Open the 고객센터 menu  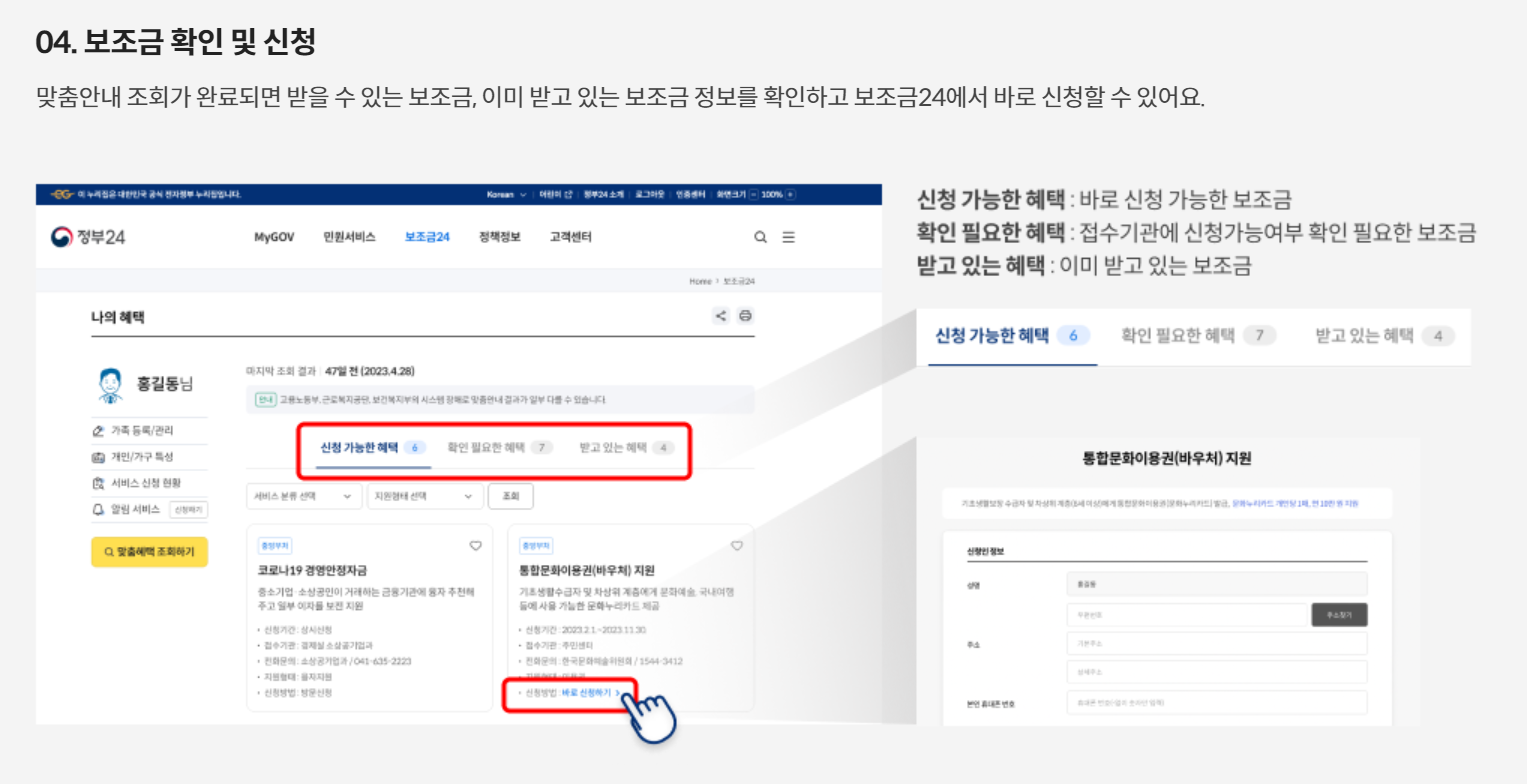pyautogui.click(x=571, y=237)
